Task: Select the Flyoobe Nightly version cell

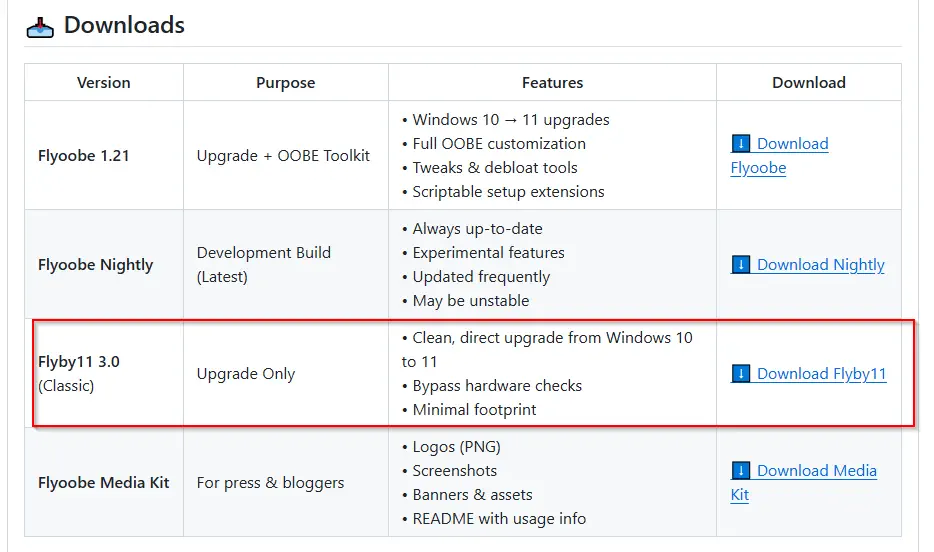Action: [x=104, y=264]
